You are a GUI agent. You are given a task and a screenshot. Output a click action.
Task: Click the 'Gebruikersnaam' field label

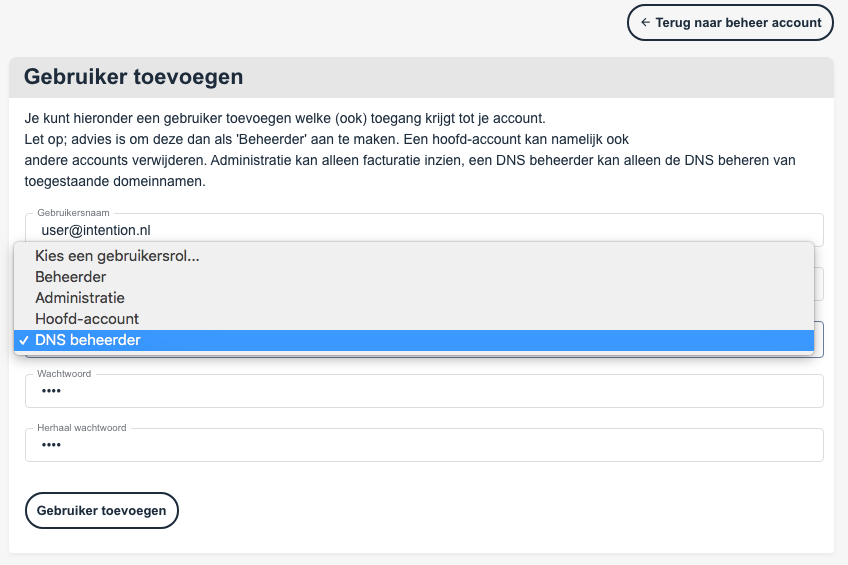[x=73, y=213]
